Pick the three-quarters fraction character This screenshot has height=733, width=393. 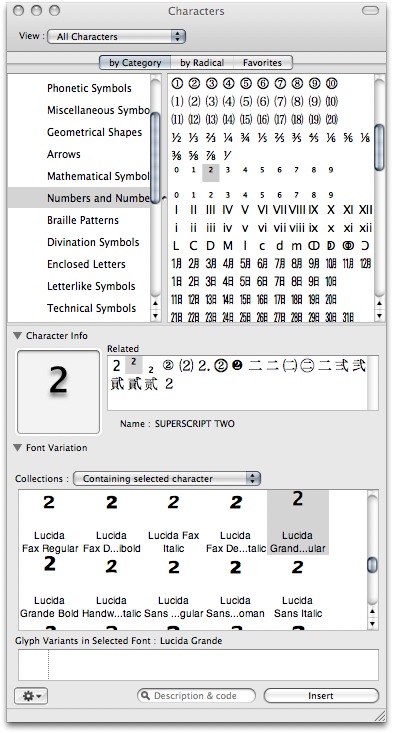(x=245, y=137)
